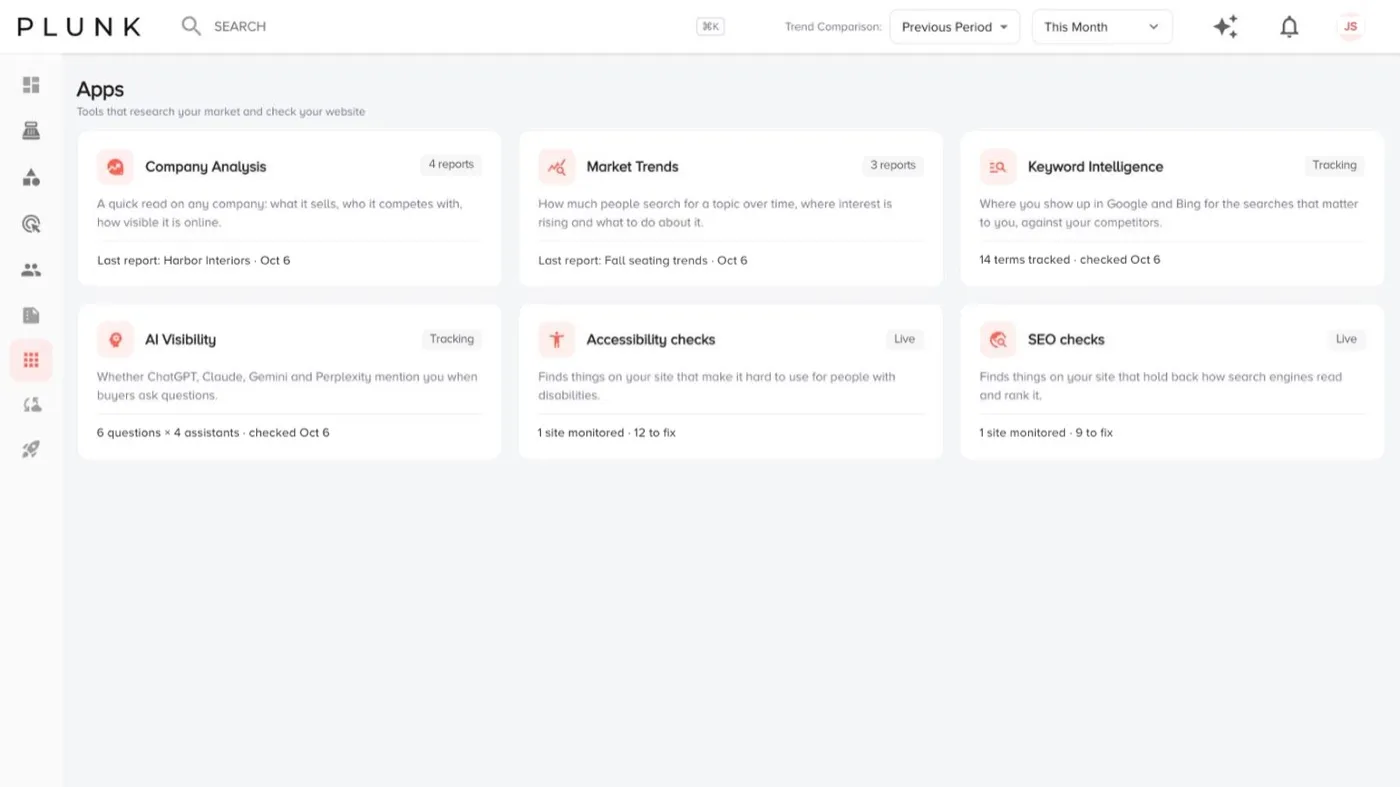Screen dimensions: 1400x787
Task: Click Company Analysis description text
Action: (280, 213)
